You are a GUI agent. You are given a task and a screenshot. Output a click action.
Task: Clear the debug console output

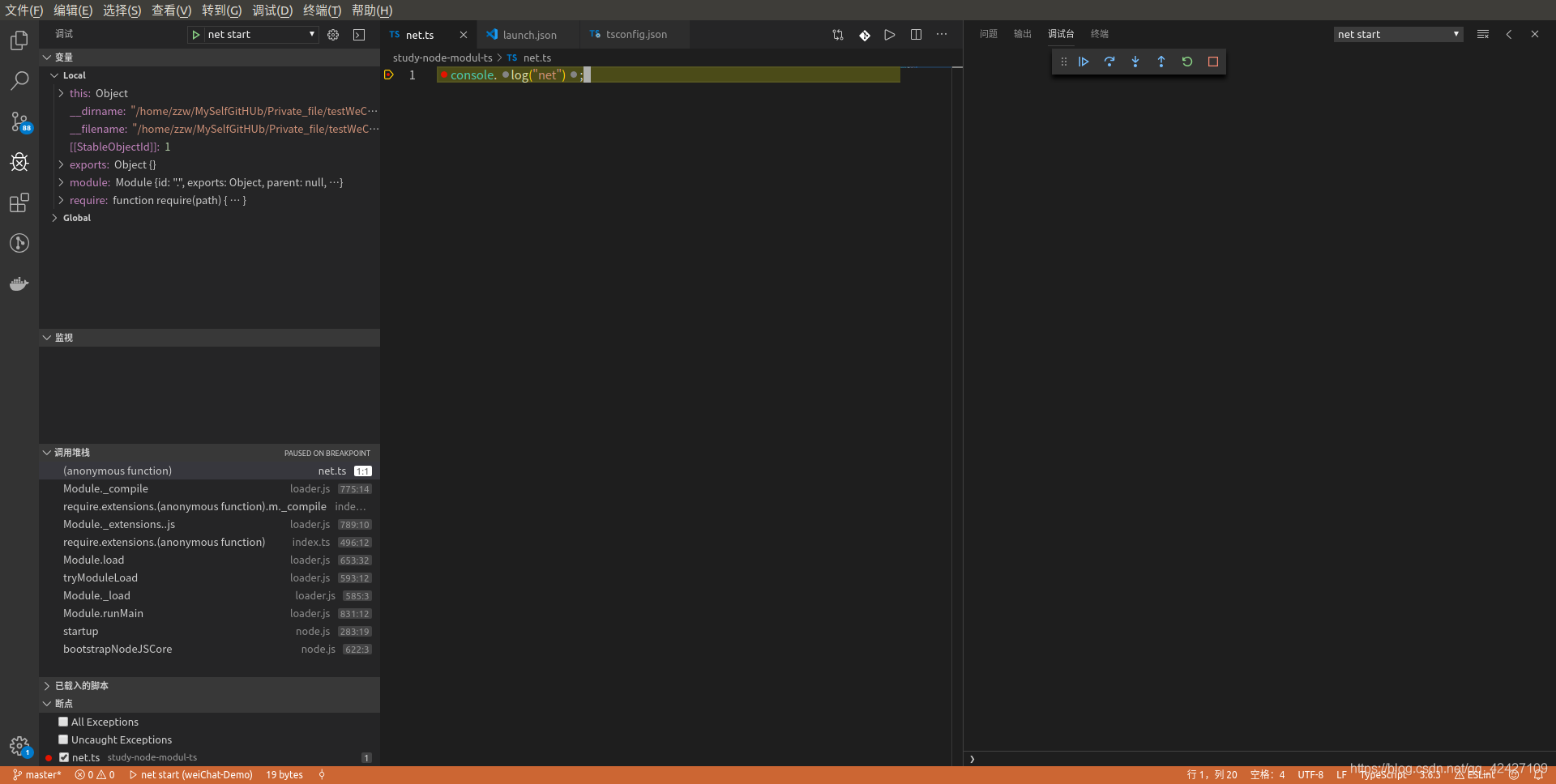coord(1483,35)
